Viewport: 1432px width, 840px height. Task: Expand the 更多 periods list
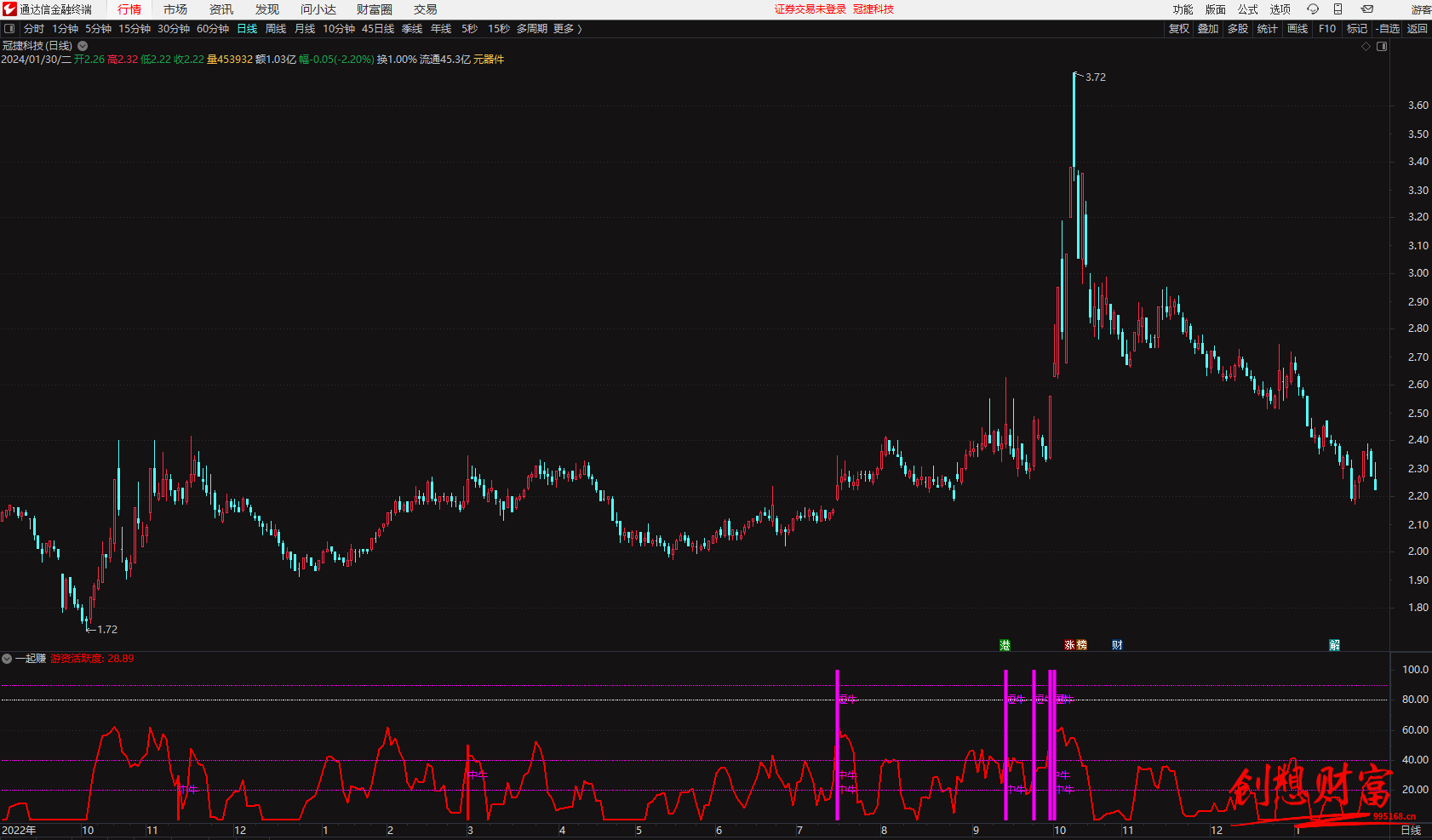(x=567, y=29)
